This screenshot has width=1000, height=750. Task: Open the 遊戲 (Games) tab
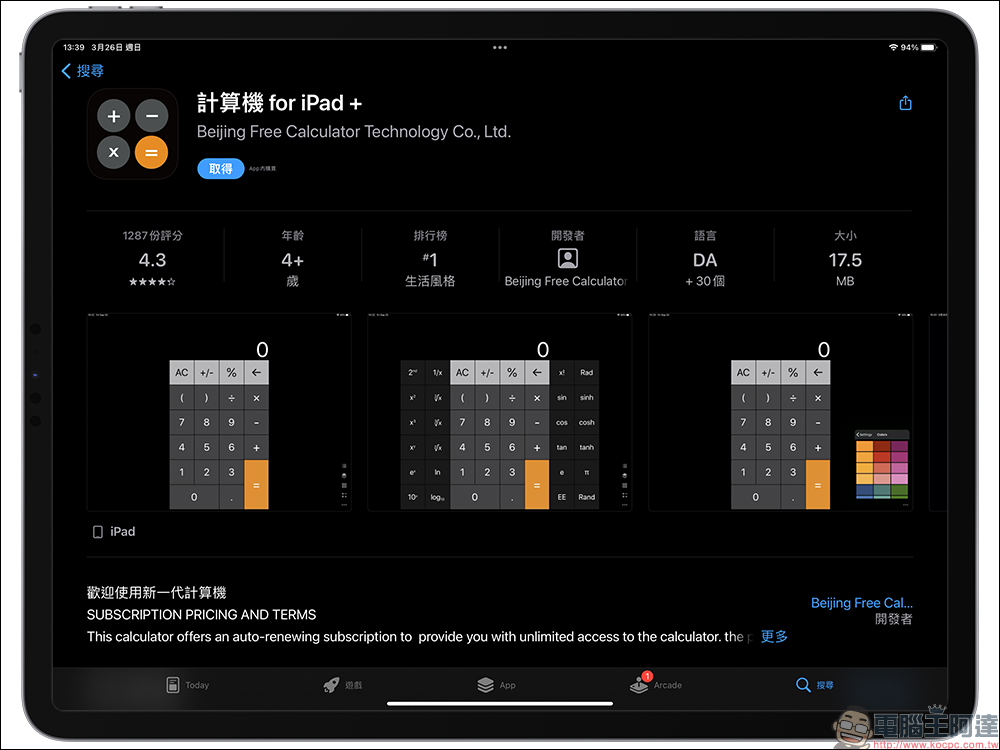tap(343, 685)
